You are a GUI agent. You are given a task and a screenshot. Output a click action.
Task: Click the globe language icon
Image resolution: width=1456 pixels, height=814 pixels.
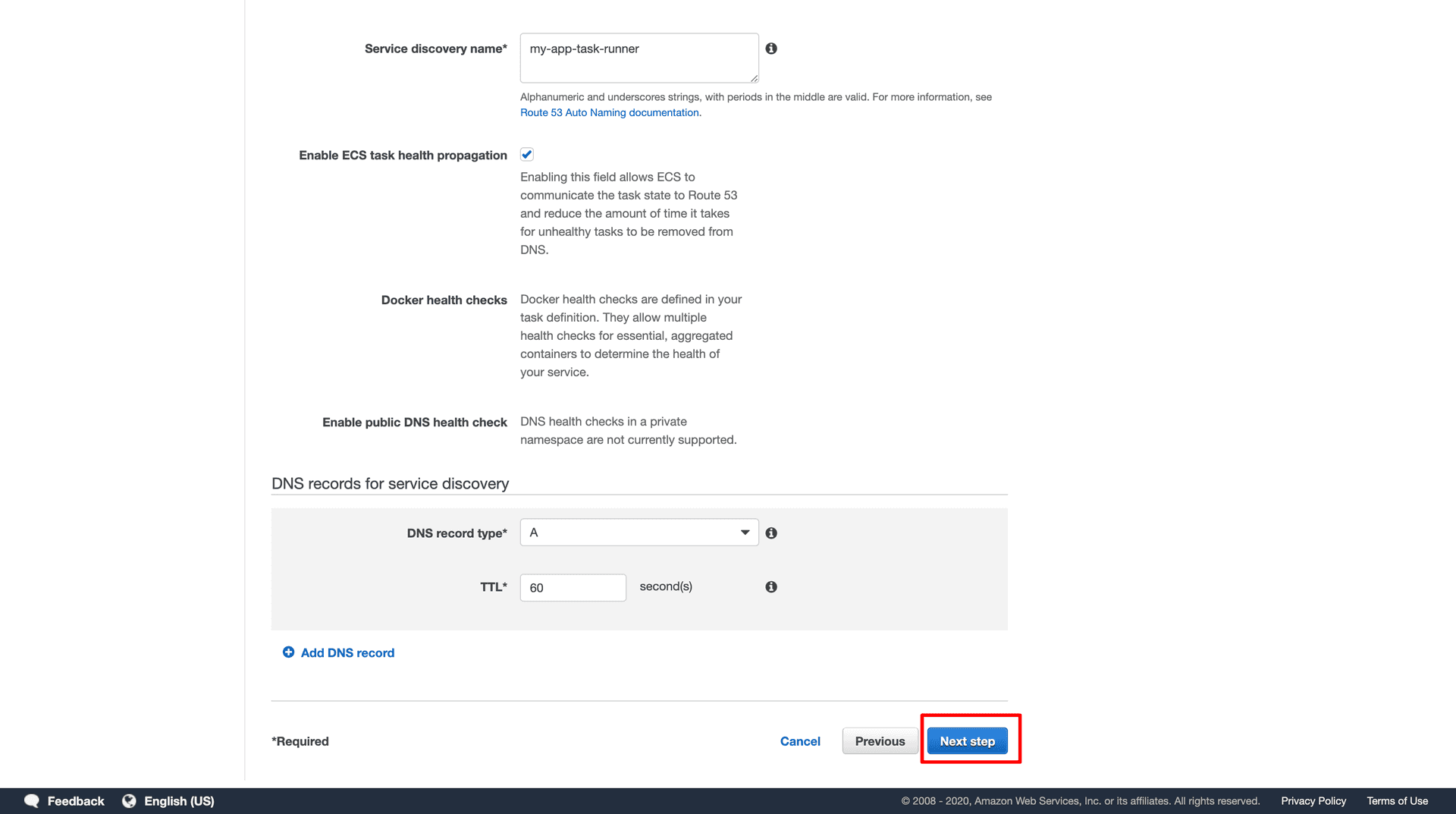(x=129, y=801)
